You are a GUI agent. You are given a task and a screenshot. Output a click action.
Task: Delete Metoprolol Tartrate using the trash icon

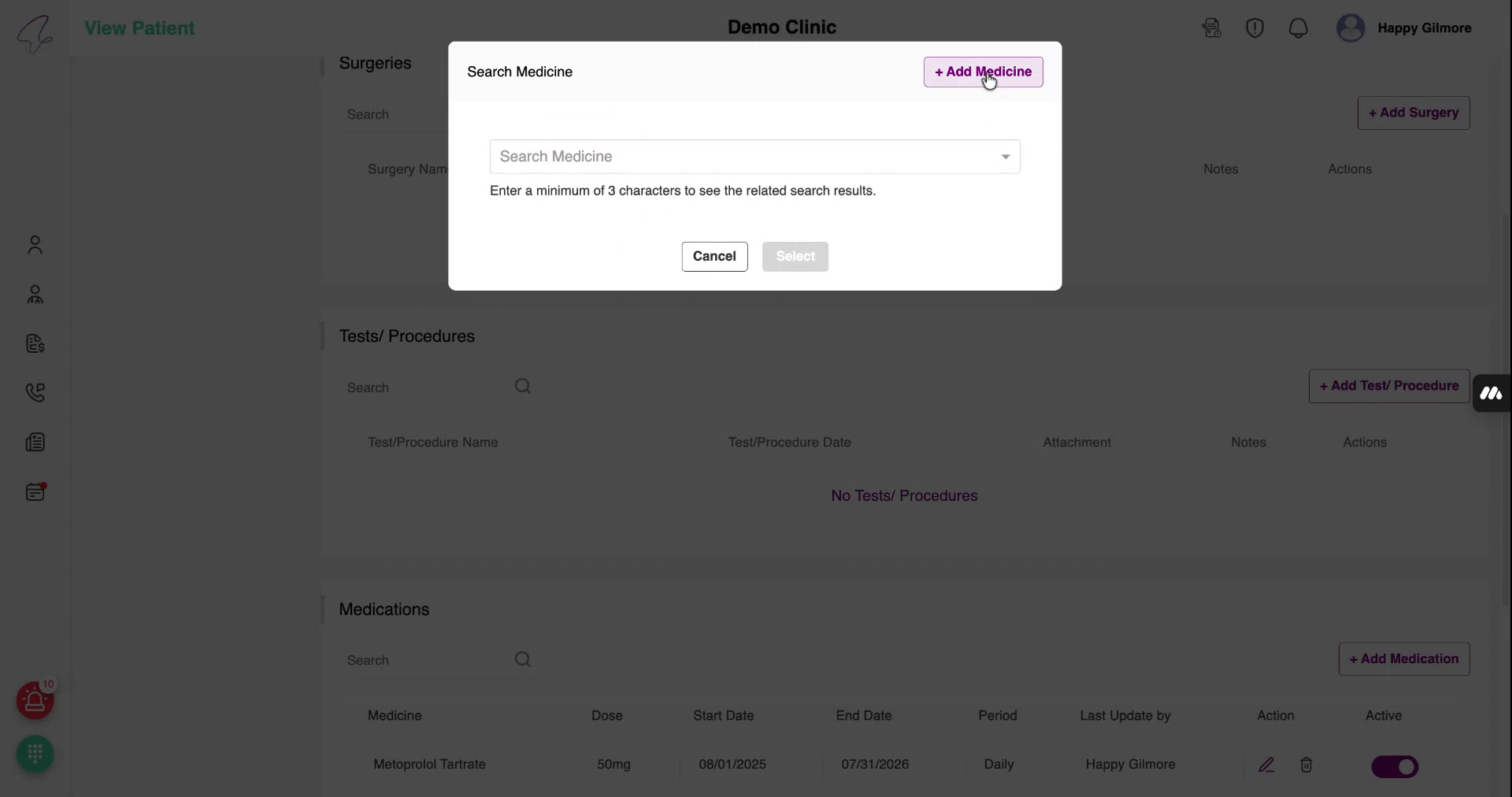click(x=1306, y=765)
